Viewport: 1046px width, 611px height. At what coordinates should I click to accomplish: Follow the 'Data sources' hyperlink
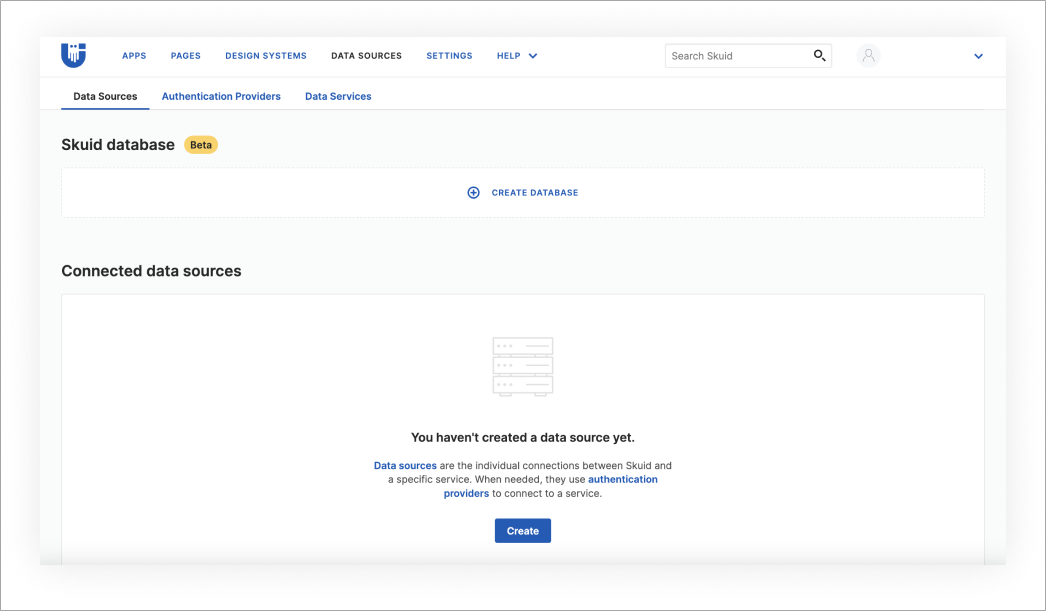pos(405,466)
